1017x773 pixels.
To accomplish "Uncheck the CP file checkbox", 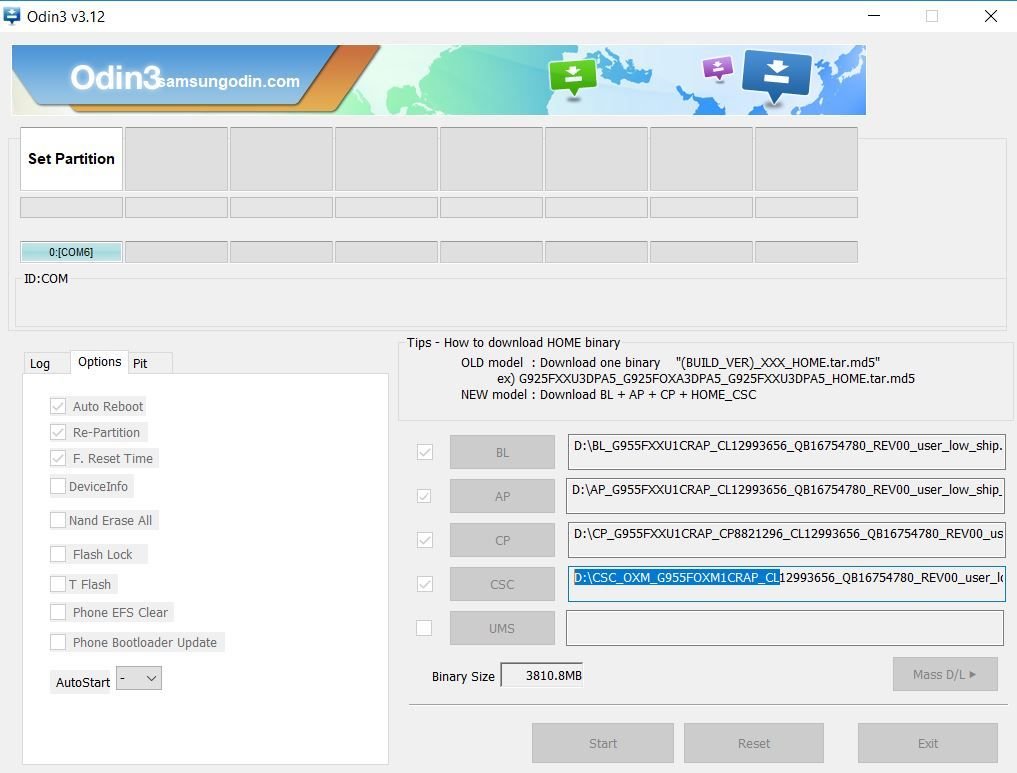I will click(x=425, y=540).
